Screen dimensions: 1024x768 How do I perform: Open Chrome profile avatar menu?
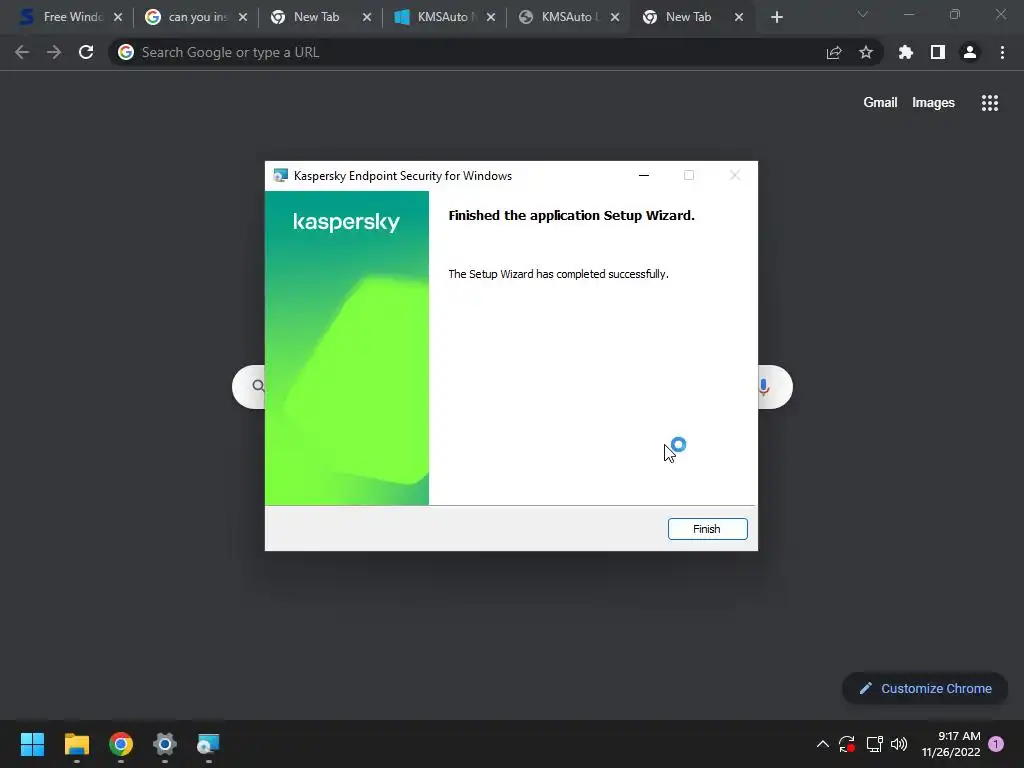pyautogui.click(x=970, y=52)
